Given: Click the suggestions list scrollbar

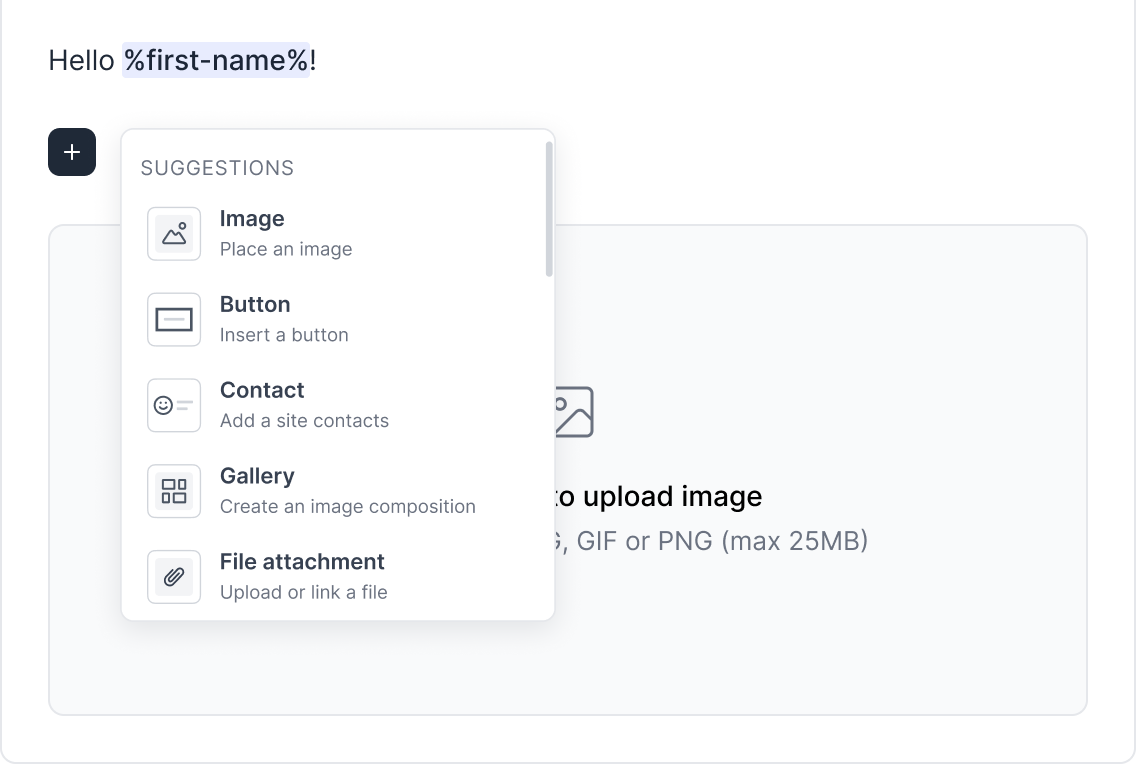Looking at the screenshot, I should pos(549,209).
